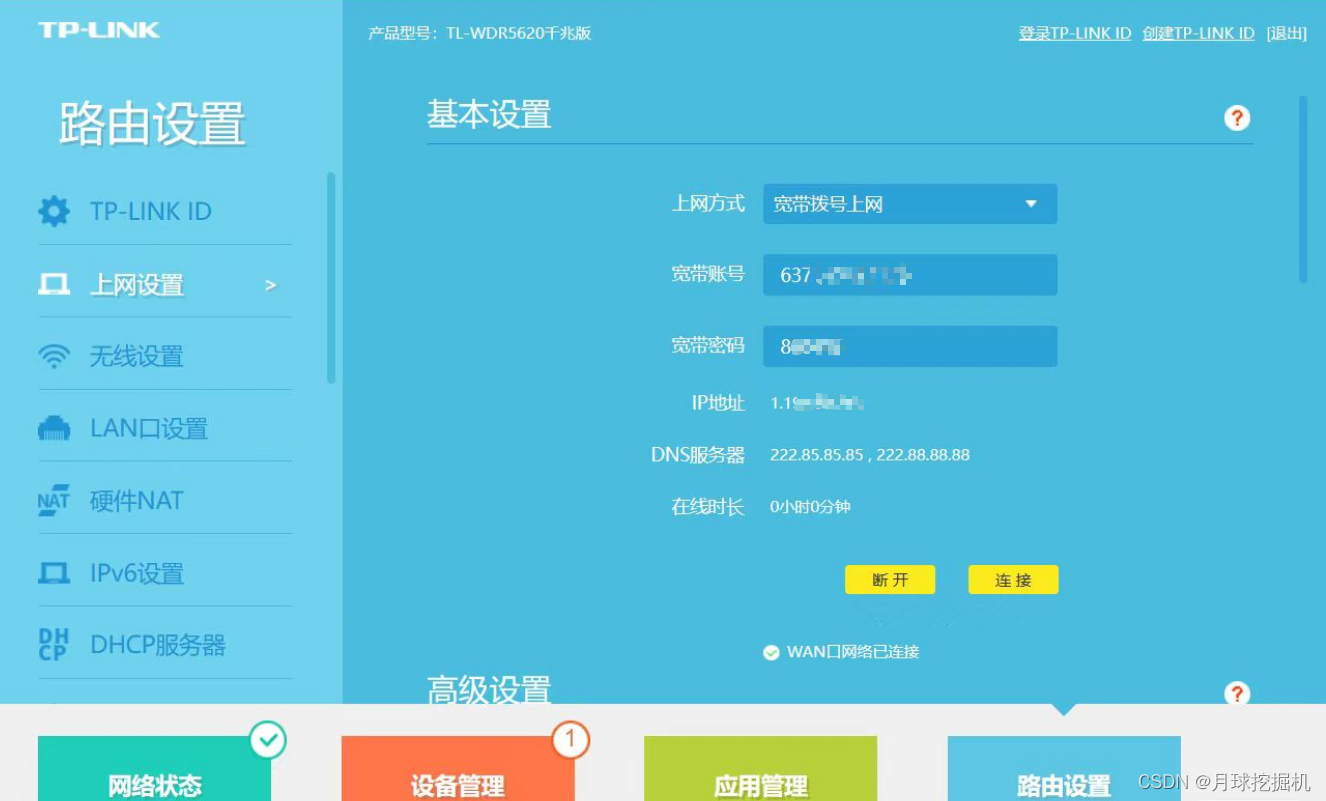Click the 产品型号 TL-WDR5620千兆版 text

(x=480, y=33)
